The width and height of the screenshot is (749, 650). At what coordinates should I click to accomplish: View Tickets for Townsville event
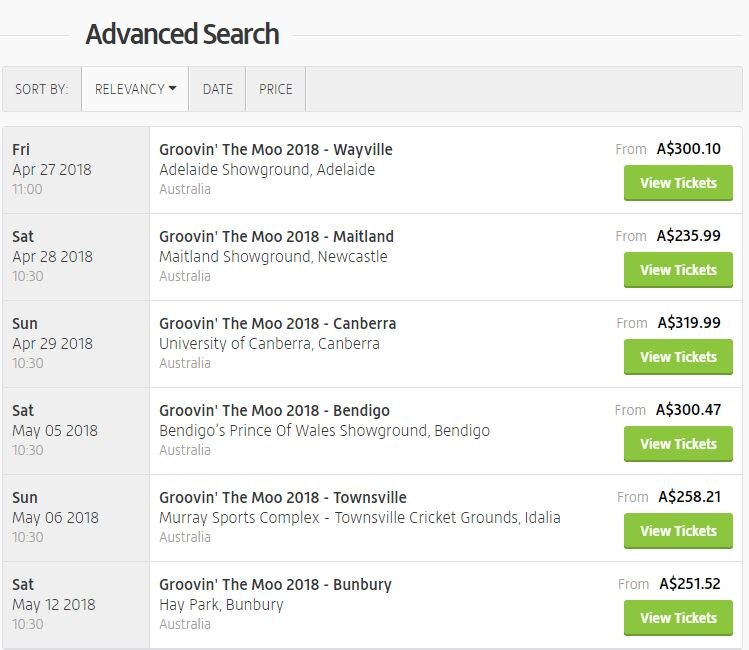pos(678,531)
